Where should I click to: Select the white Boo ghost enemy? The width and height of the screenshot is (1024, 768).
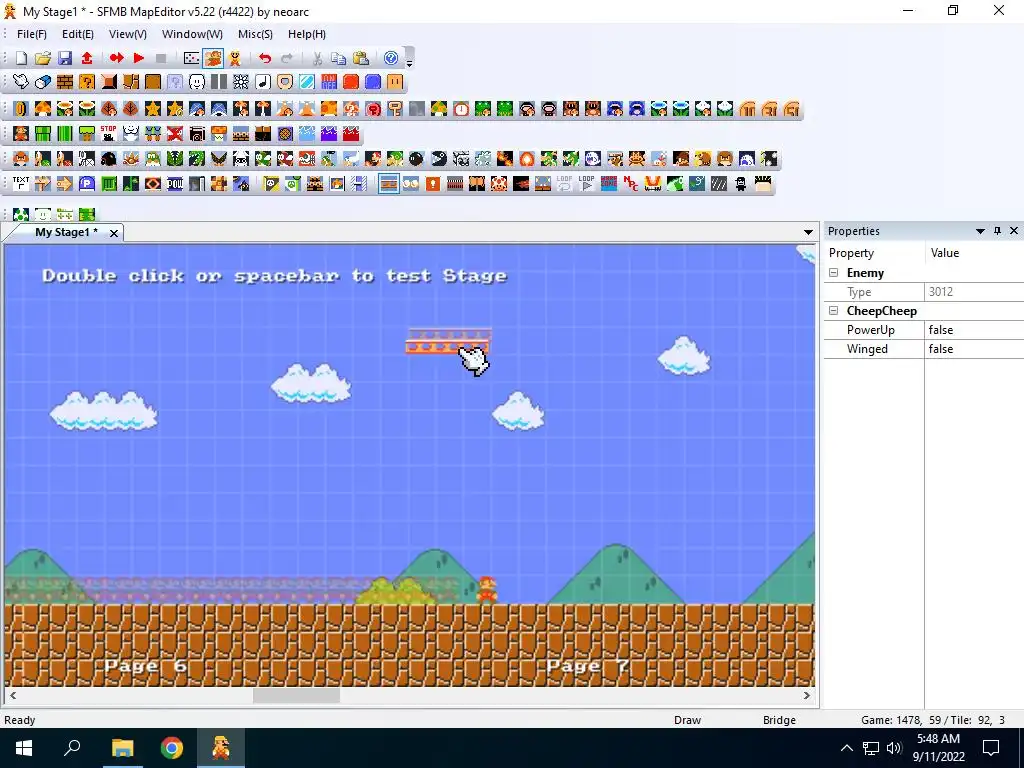(592, 159)
